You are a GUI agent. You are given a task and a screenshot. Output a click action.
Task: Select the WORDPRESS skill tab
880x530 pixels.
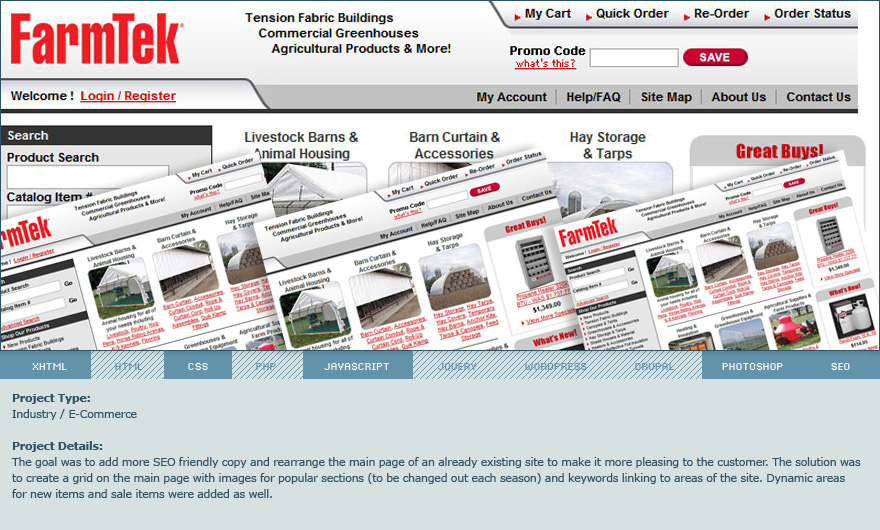click(556, 366)
